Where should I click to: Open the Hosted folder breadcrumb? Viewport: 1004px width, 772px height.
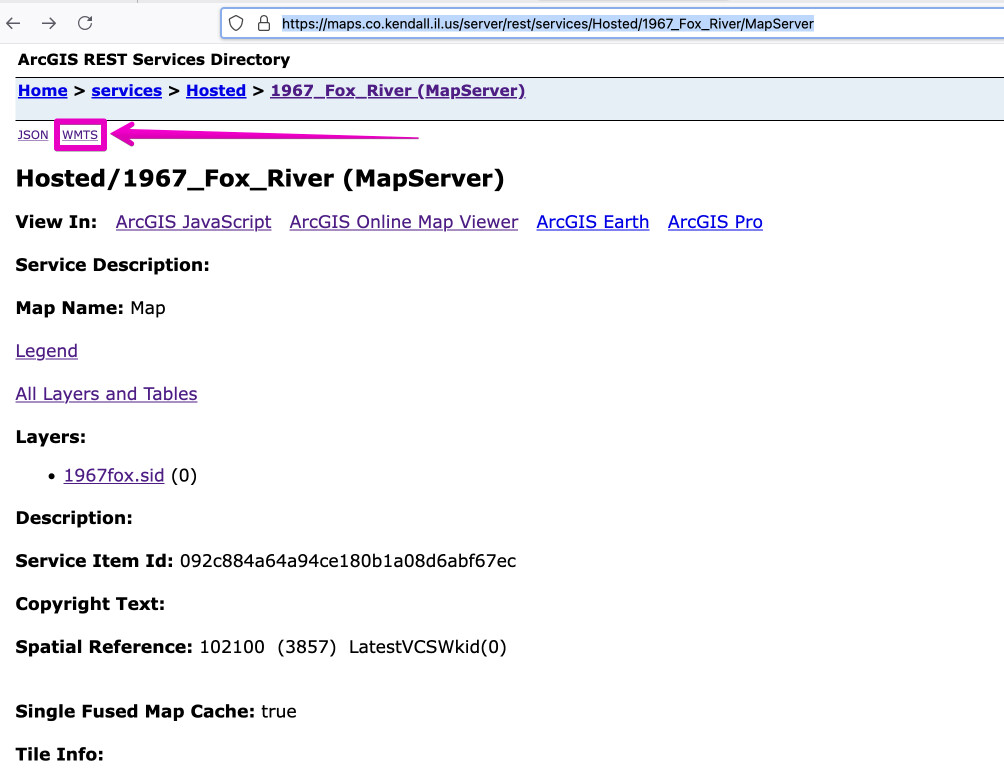tap(215, 91)
